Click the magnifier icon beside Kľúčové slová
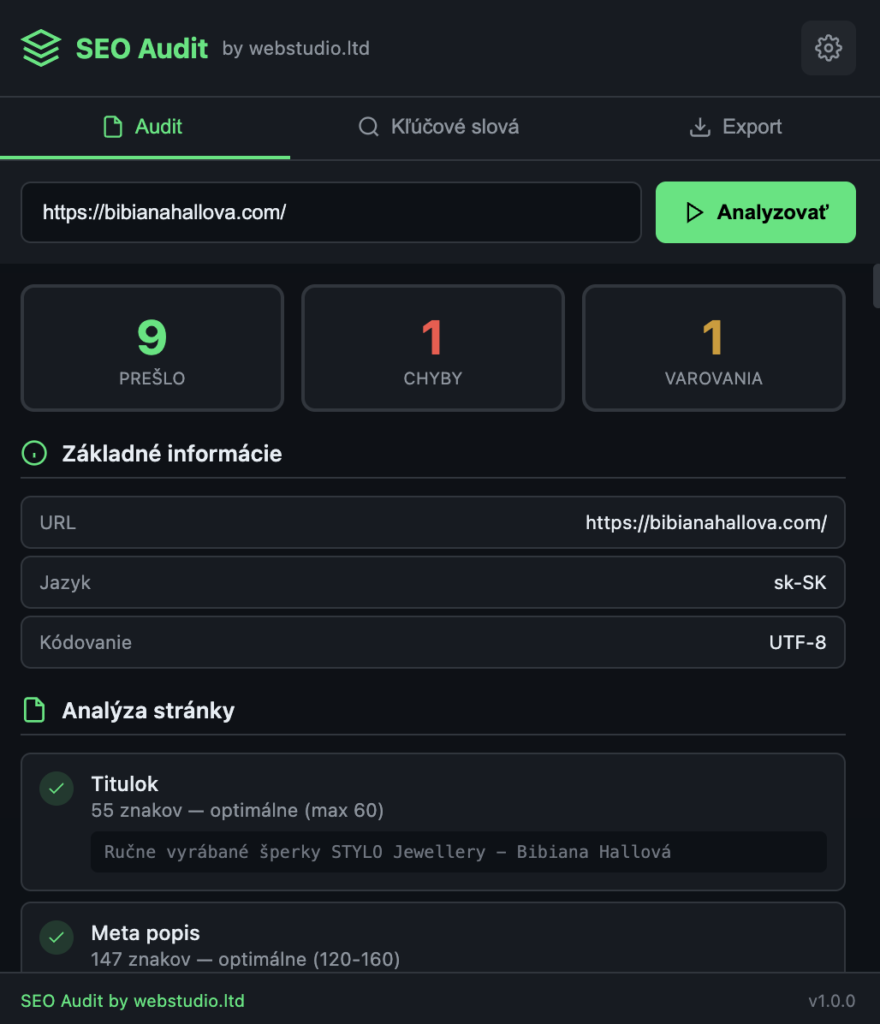Screen dimensions: 880x1024 pos(367,127)
